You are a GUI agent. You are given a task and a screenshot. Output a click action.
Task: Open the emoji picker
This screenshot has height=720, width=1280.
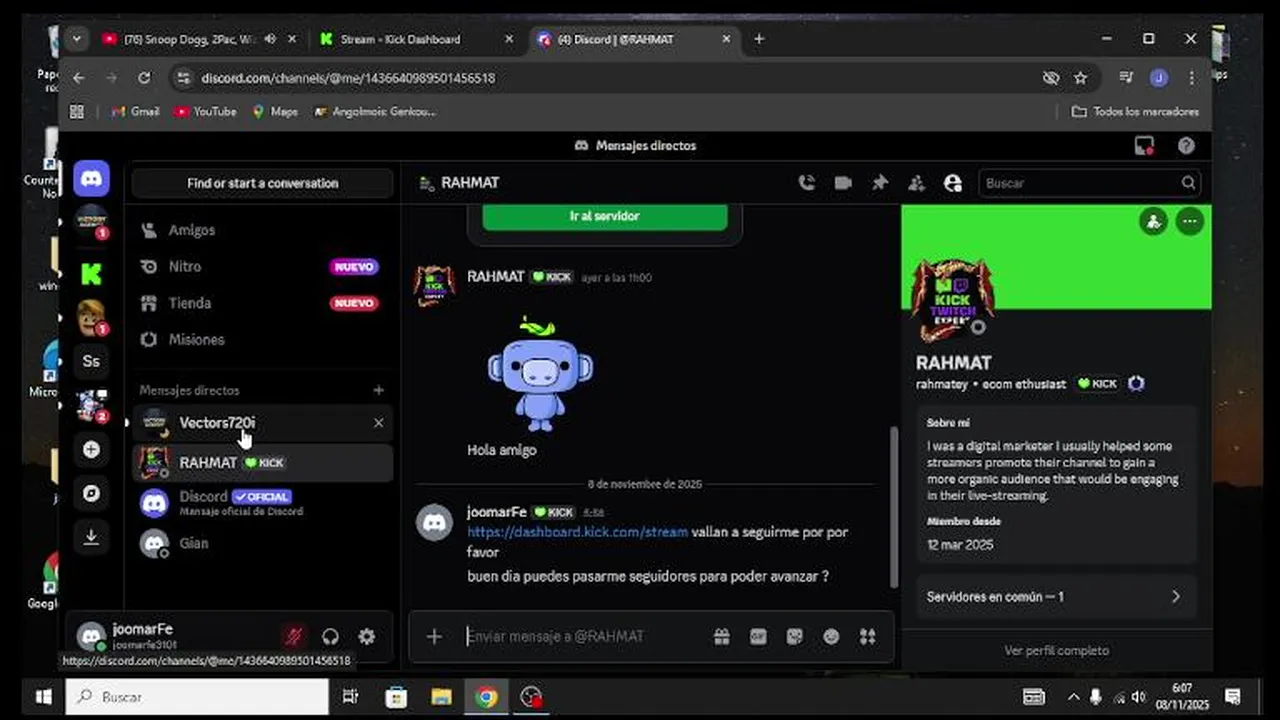point(831,637)
